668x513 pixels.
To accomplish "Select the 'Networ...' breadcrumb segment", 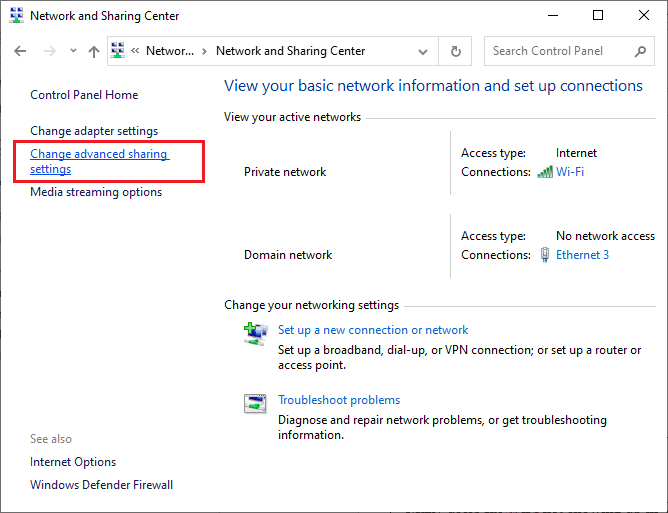I will click(x=170, y=51).
